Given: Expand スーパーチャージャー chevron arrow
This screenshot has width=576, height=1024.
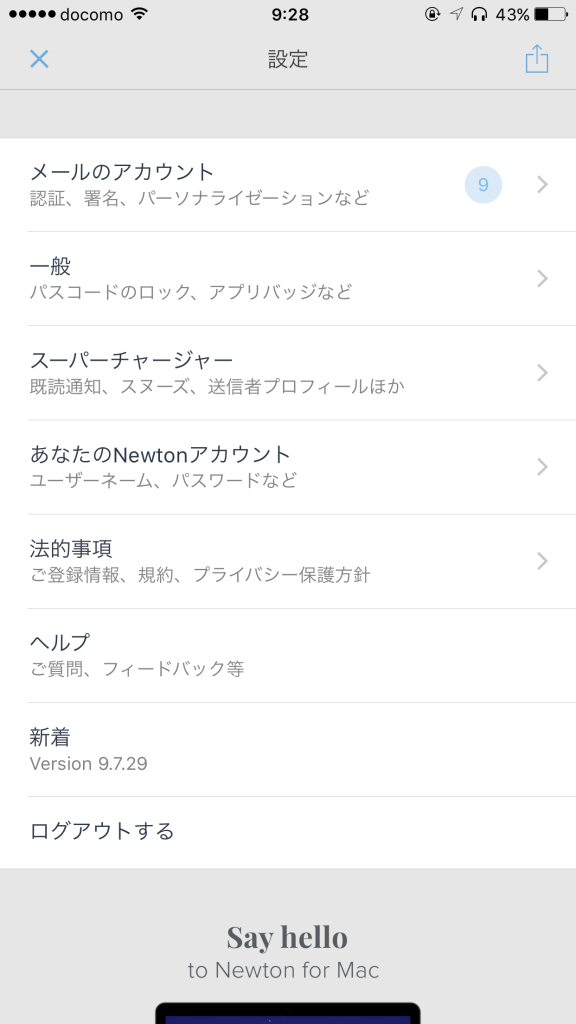Looking at the screenshot, I should coord(542,373).
